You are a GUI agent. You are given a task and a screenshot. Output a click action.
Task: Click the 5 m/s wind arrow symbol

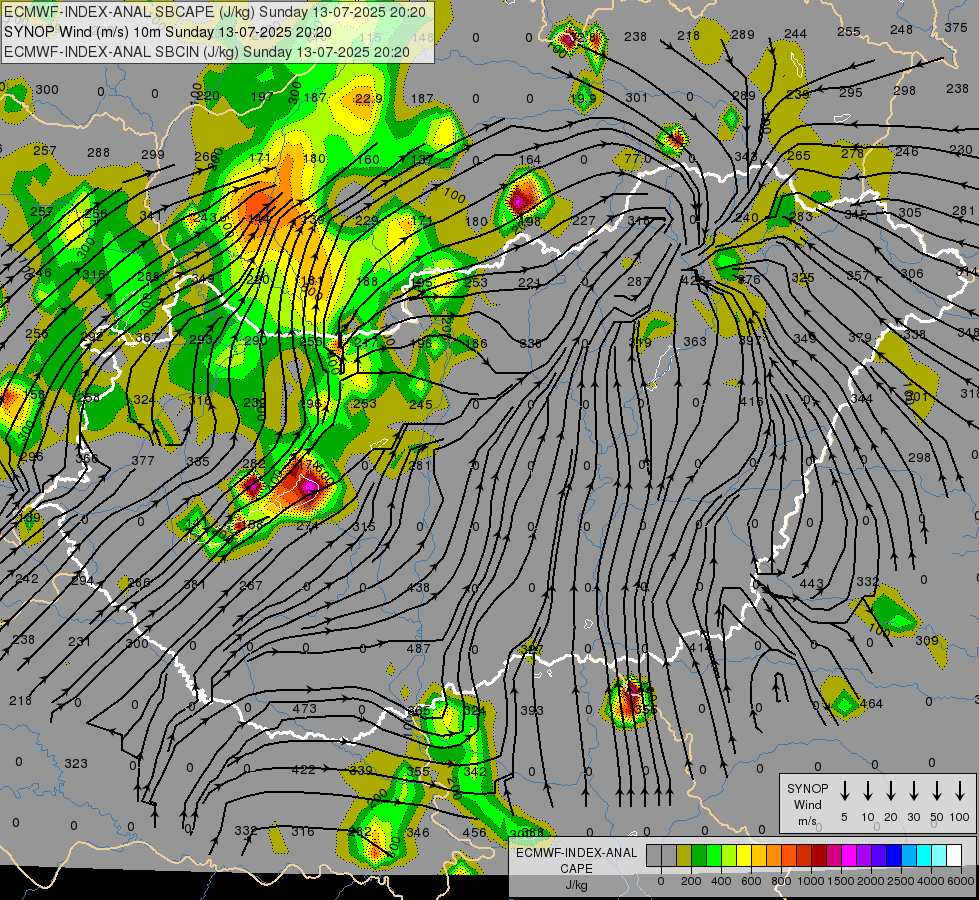[844, 790]
